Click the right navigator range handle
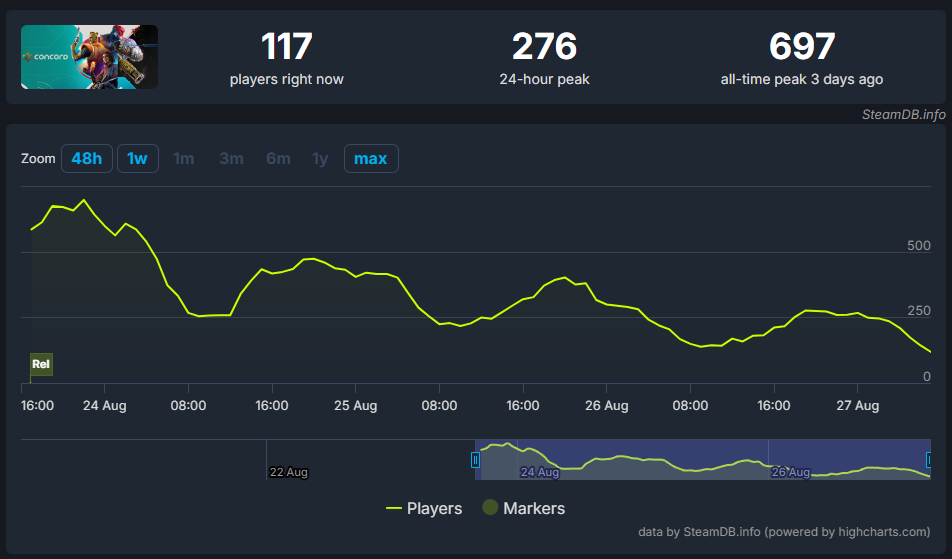 931,460
